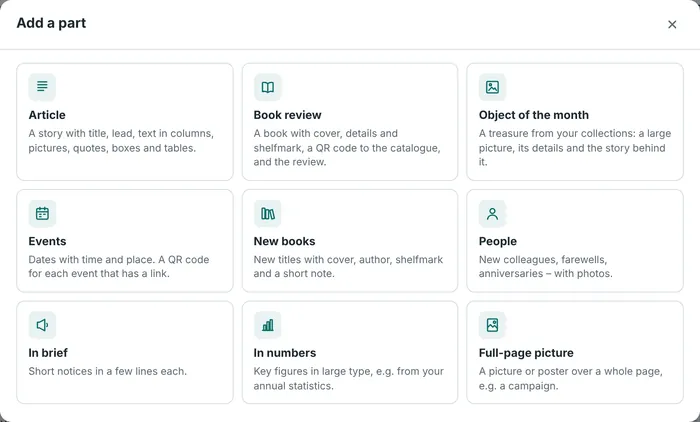
Task: Choose the bar chart icon for In numbers
Action: [267, 325]
